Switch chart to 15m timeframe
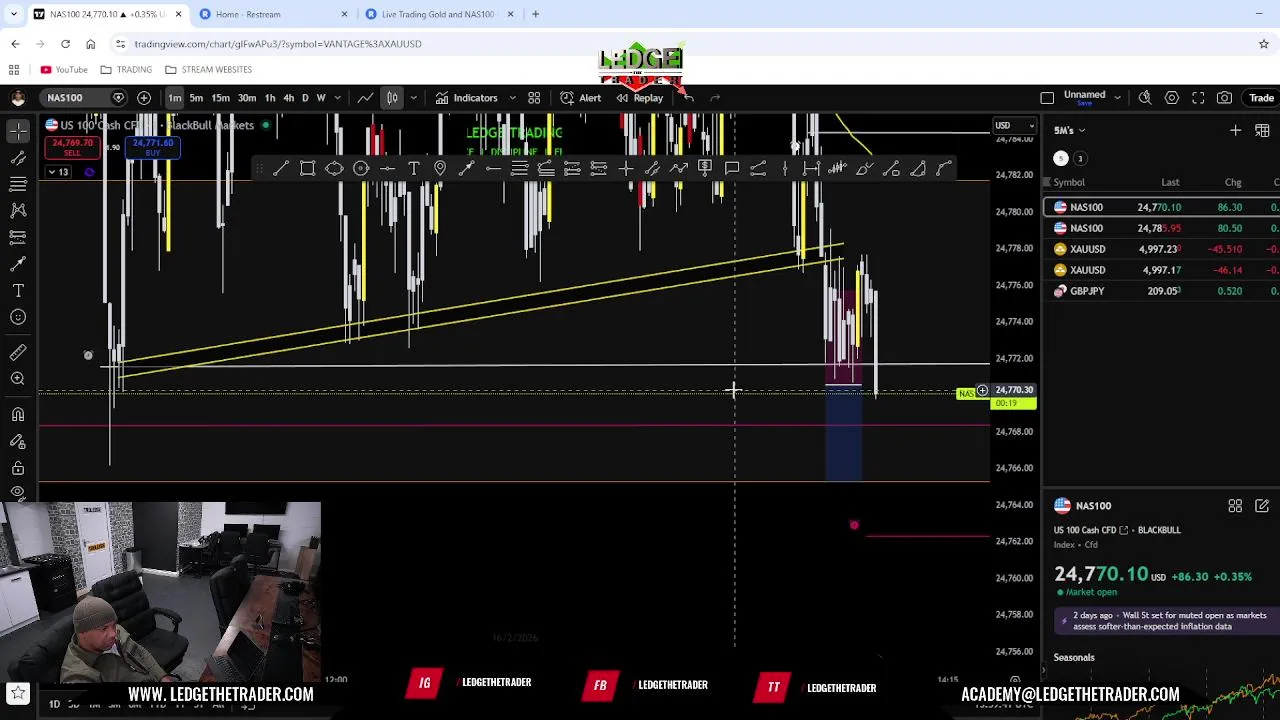1280x720 pixels. pos(220,98)
